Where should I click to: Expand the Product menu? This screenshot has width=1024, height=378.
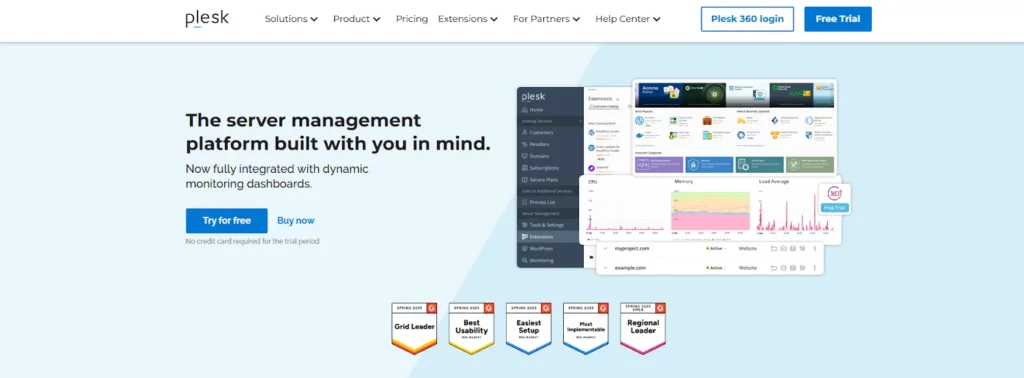point(357,19)
